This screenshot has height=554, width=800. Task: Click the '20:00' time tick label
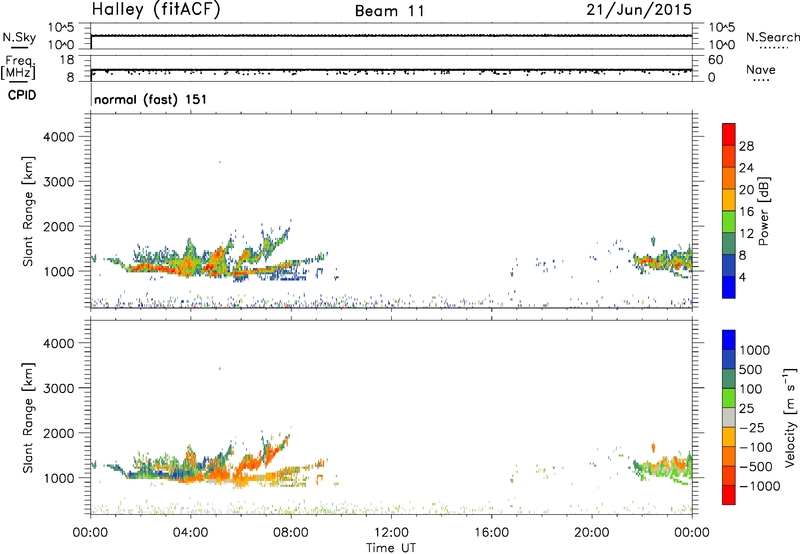591,533
